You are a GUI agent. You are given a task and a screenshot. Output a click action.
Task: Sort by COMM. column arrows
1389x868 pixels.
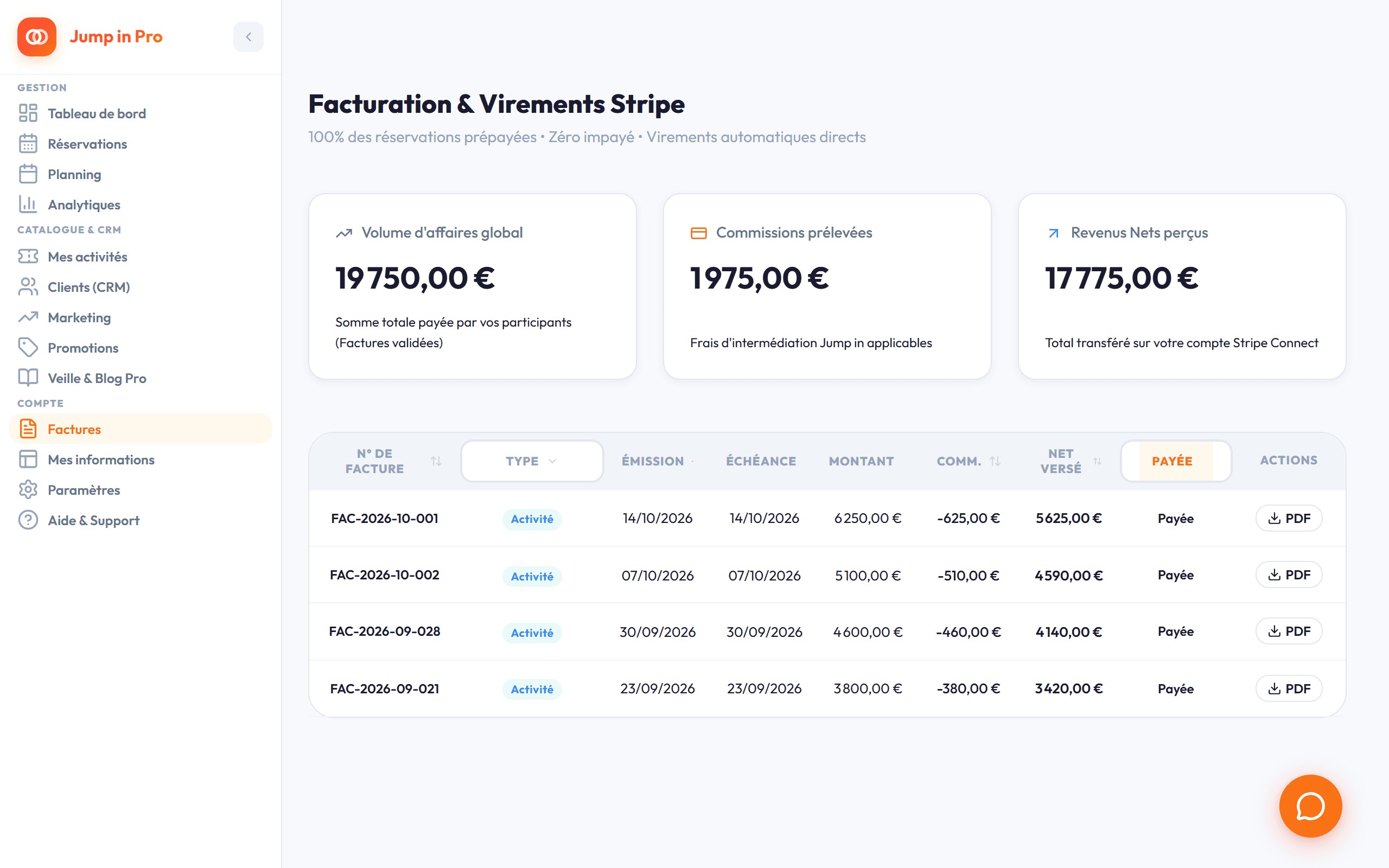(995, 461)
